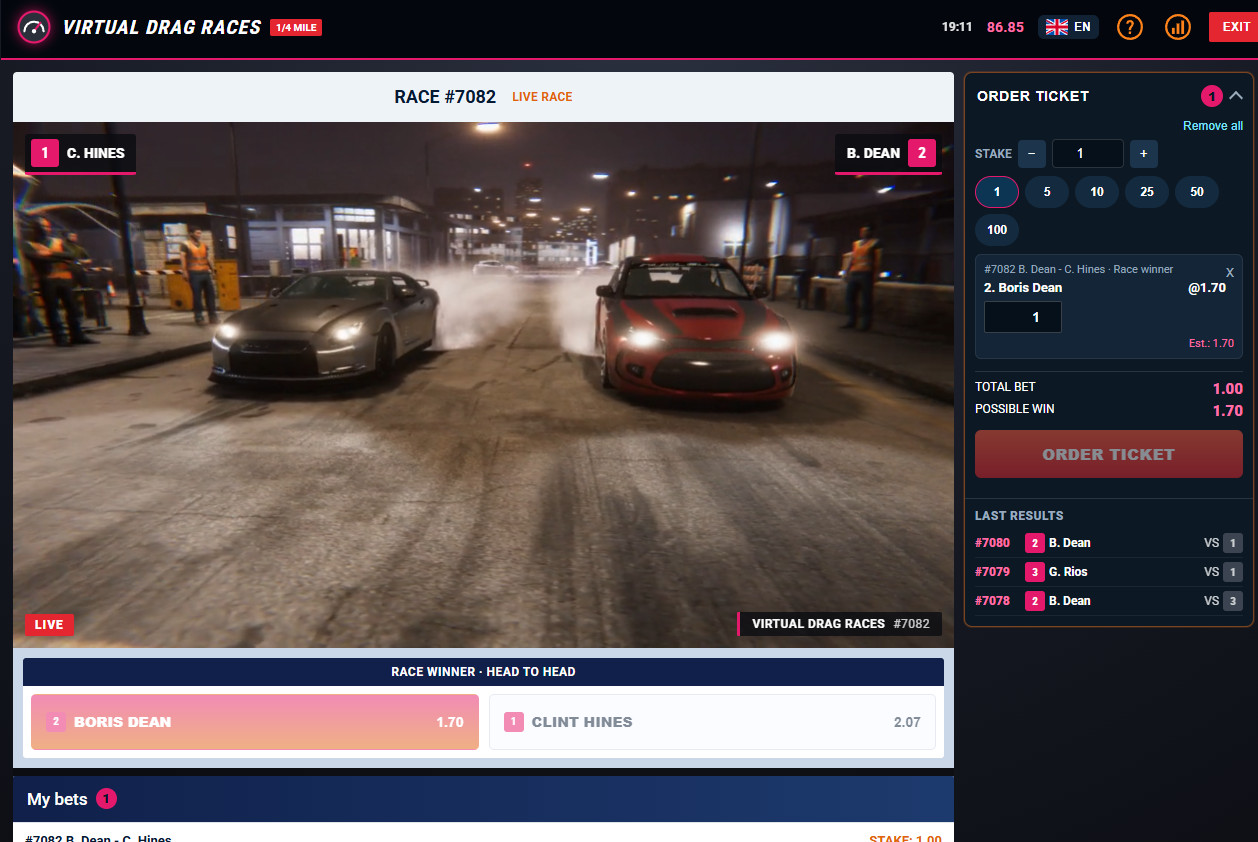Click the UK flag language icon
This screenshot has height=842, width=1258.
1056,27
